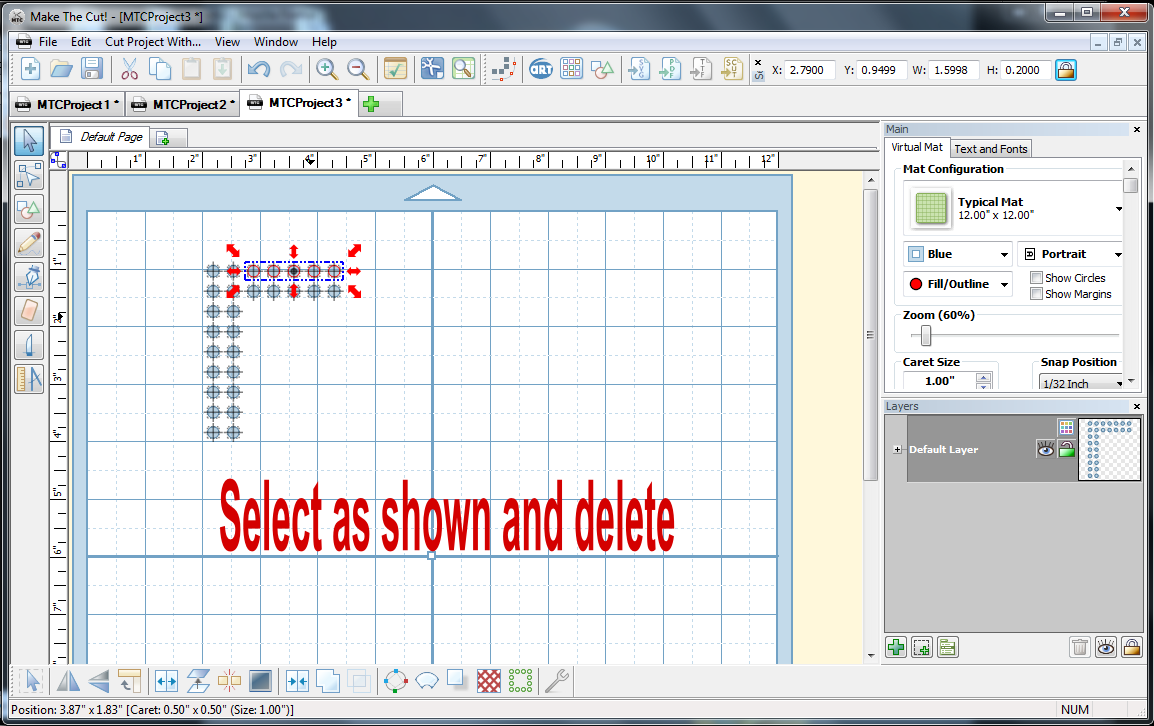Open the Window menu
1154x726 pixels.
pos(276,42)
